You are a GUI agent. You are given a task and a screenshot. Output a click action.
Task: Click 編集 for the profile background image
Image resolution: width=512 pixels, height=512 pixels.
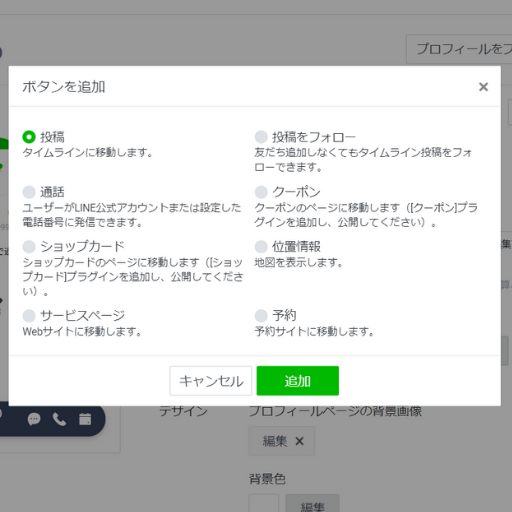point(275,441)
